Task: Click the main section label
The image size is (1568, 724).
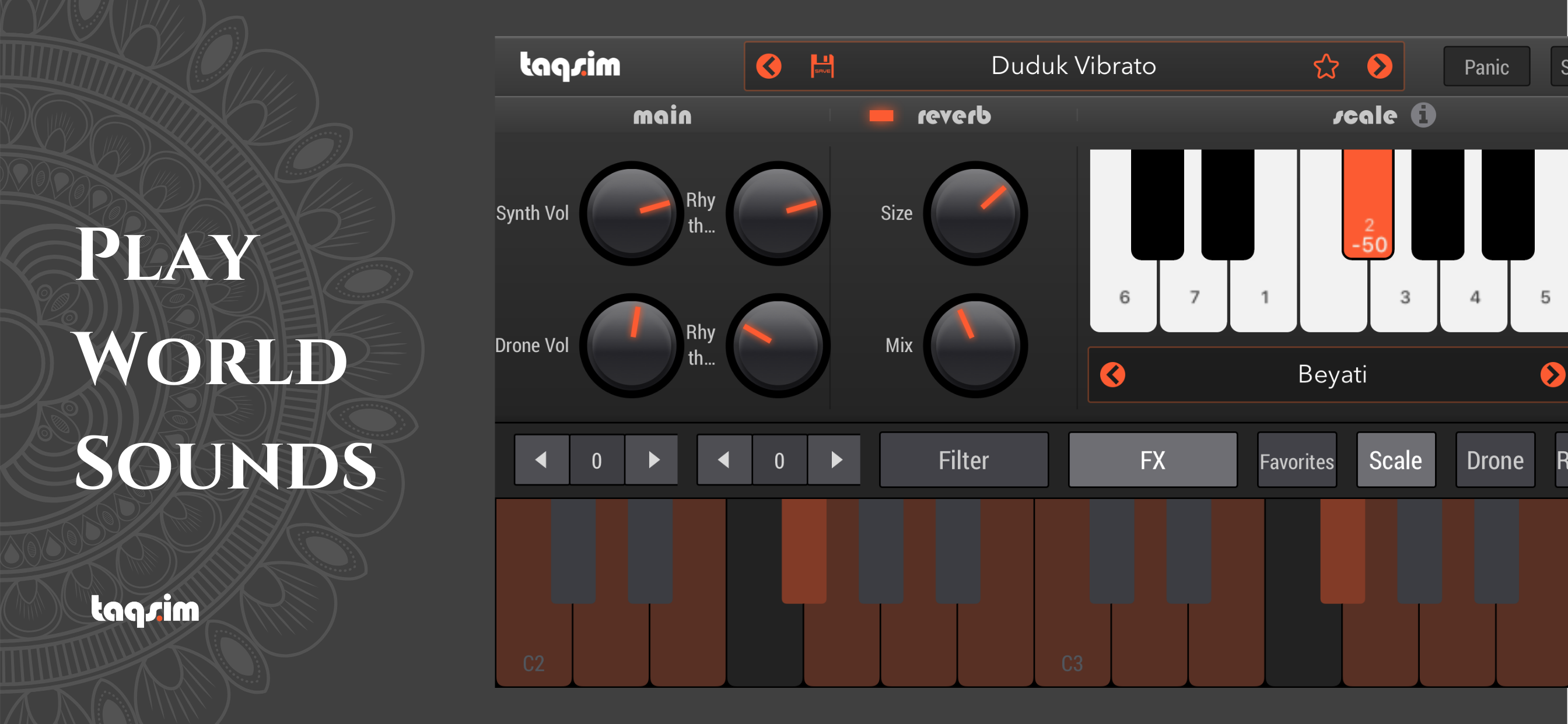Action: click(662, 115)
